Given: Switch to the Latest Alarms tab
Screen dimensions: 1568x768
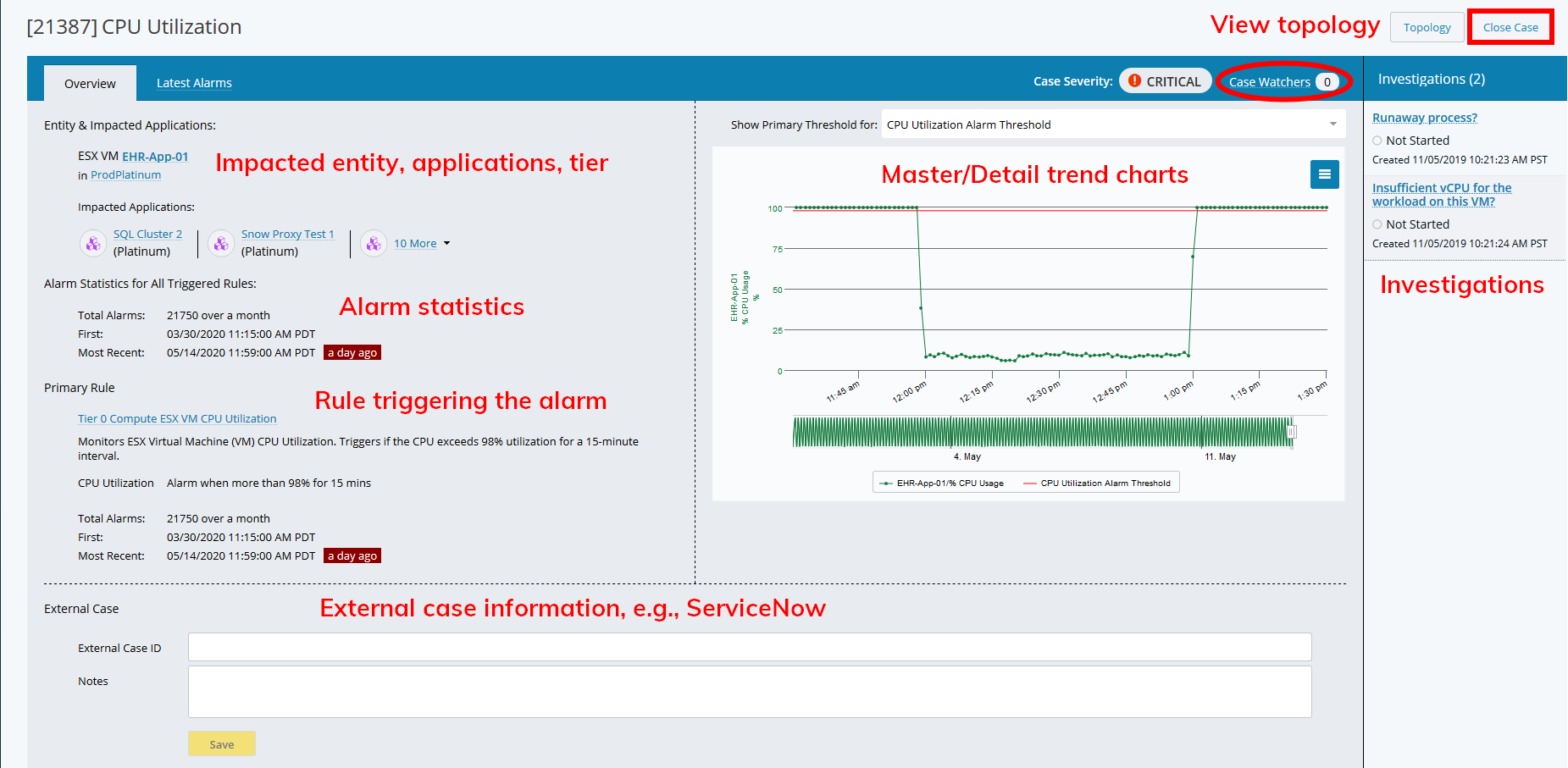Looking at the screenshot, I should point(194,83).
